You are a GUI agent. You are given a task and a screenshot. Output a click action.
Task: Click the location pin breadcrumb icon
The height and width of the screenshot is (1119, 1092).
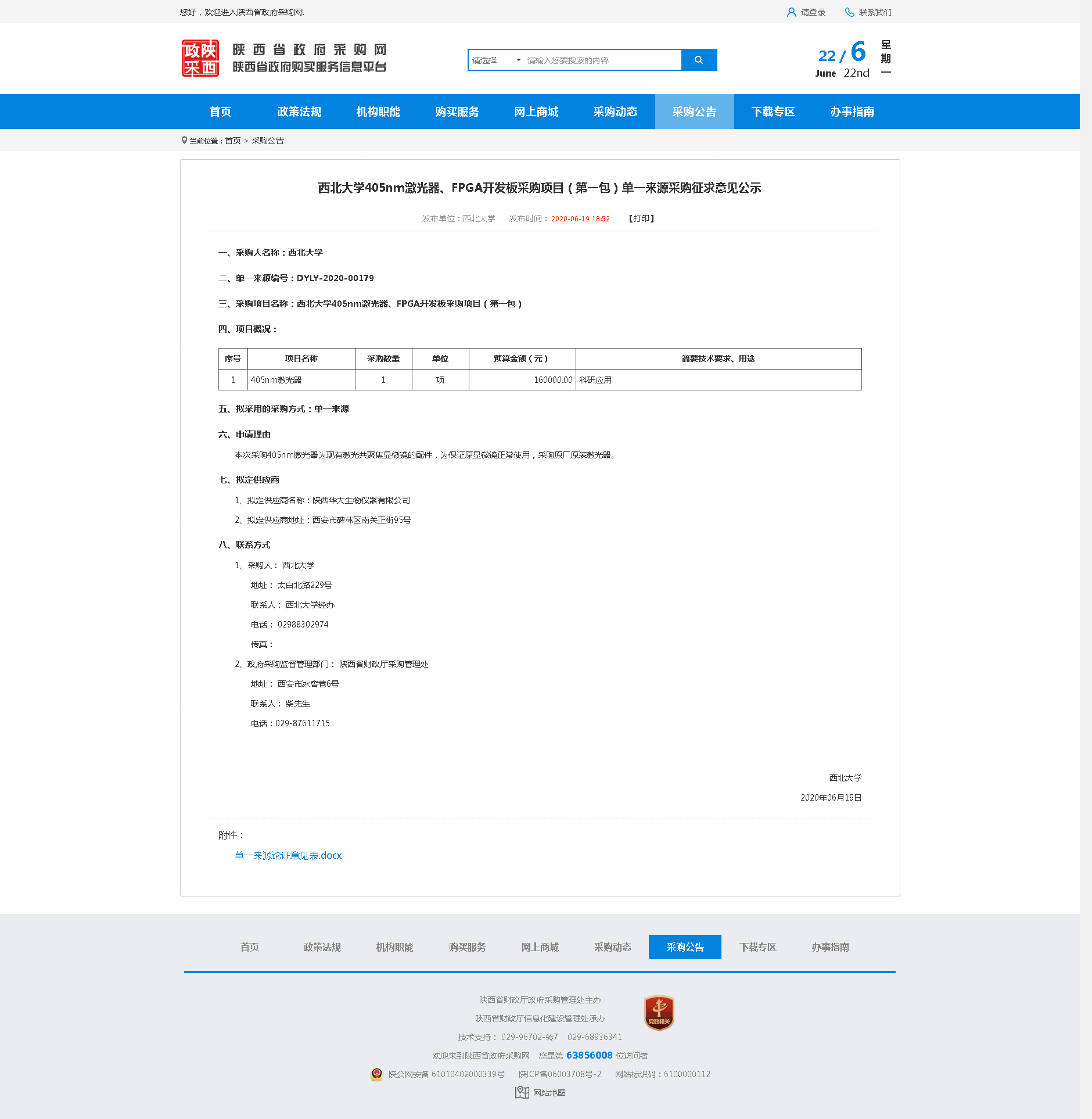pyautogui.click(x=184, y=141)
